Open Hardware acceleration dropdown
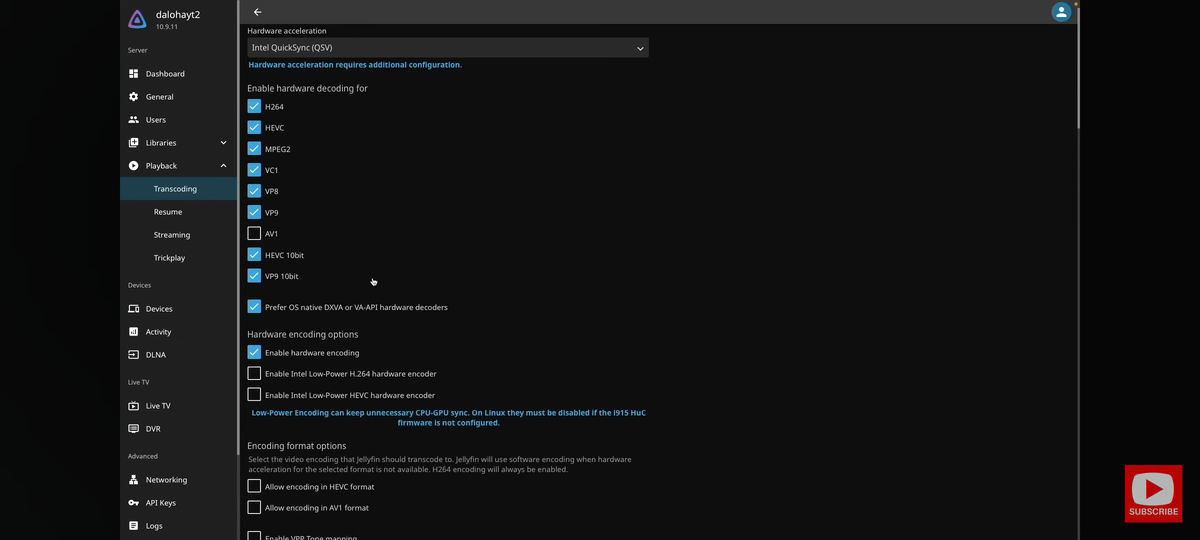 click(x=448, y=47)
